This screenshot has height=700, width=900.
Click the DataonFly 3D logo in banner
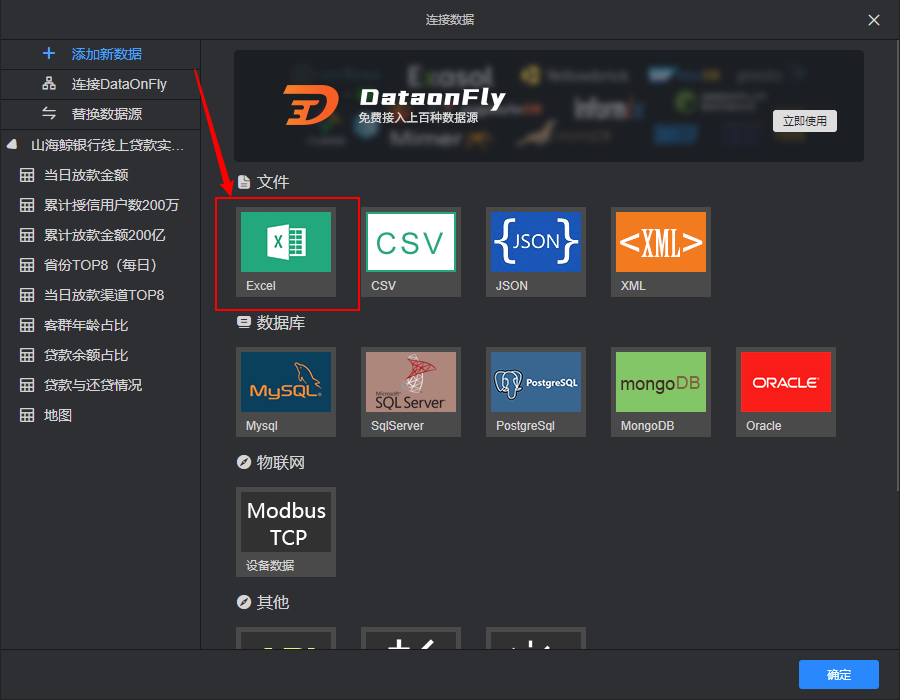click(311, 105)
